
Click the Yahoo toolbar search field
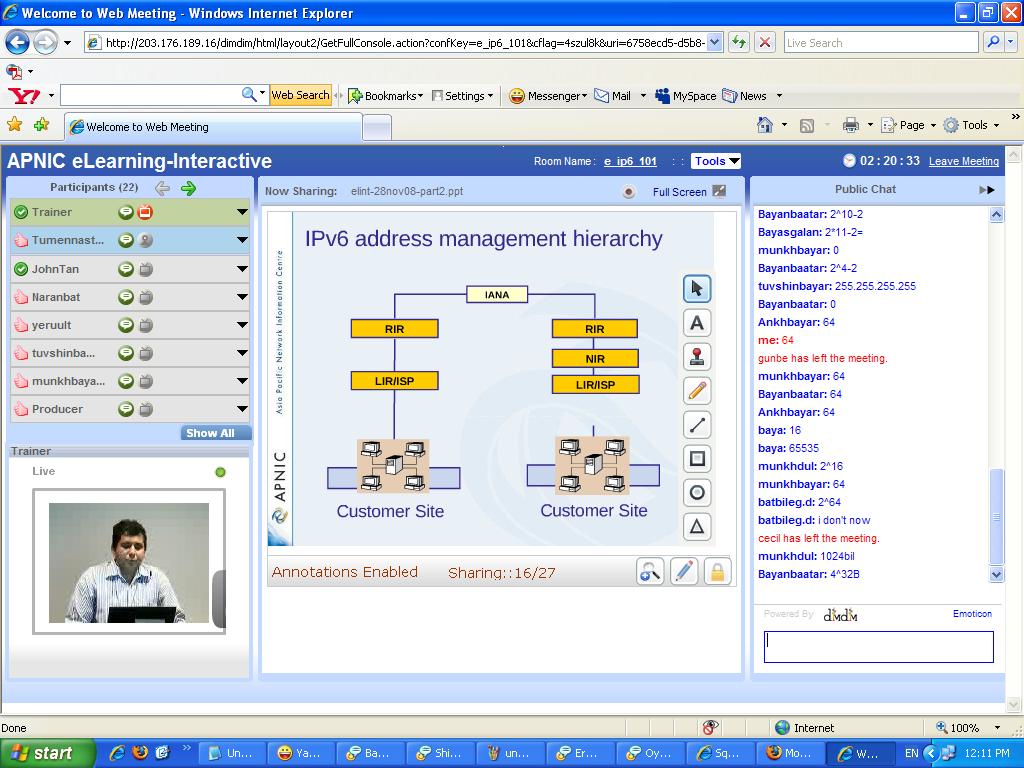152,95
